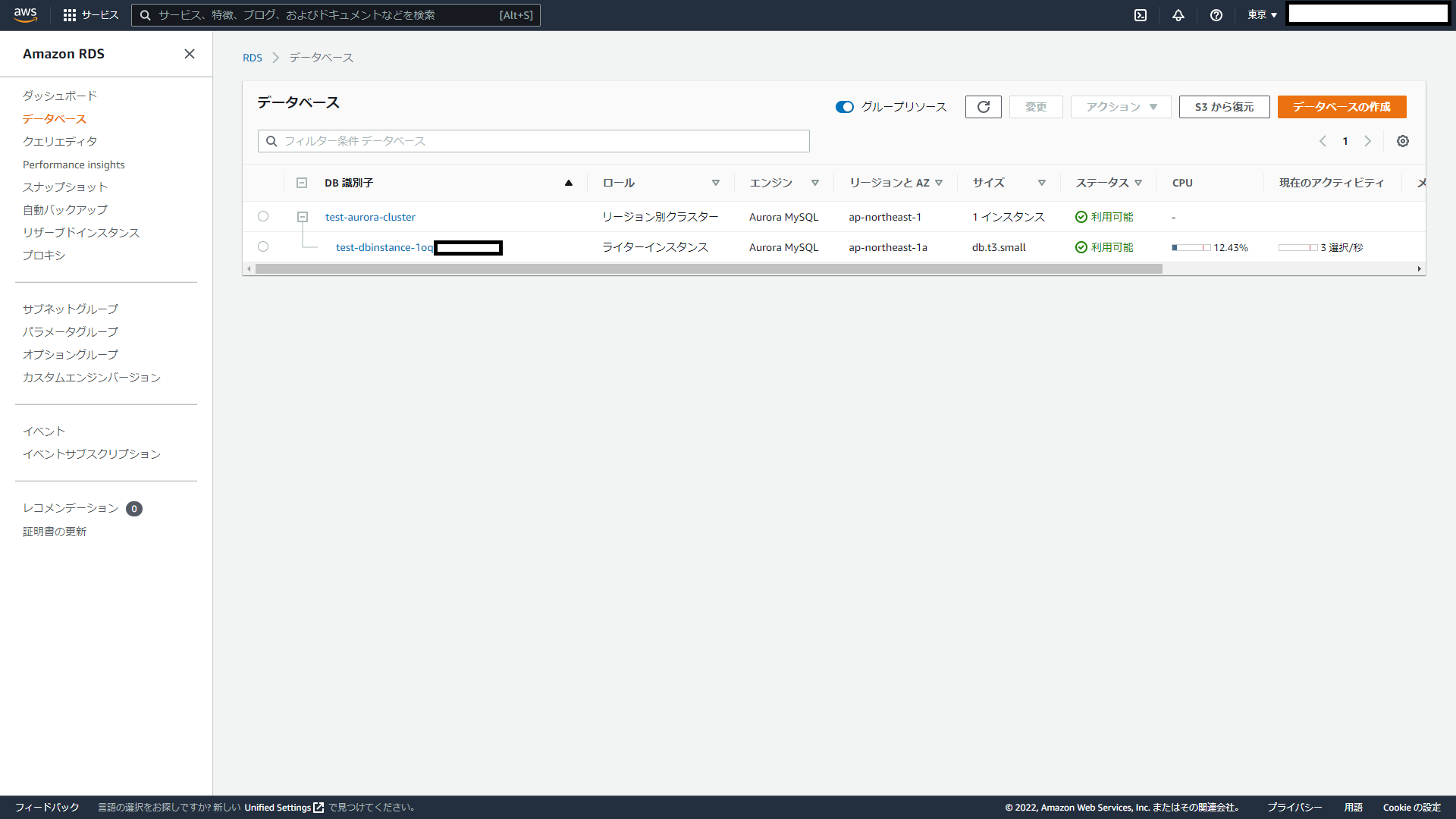Open the services grid menu icon

pyautogui.click(x=70, y=15)
